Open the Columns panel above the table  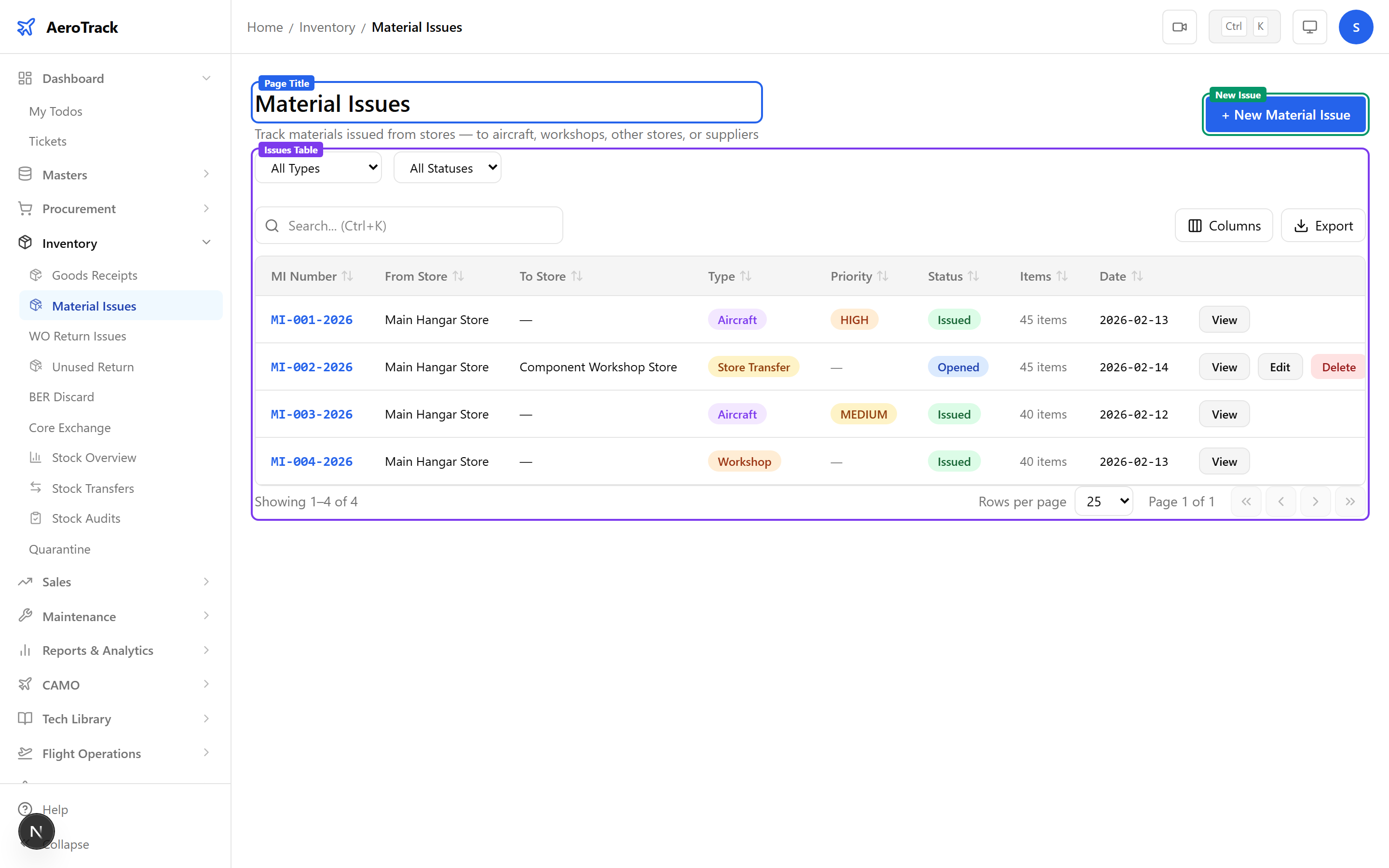[1224, 225]
